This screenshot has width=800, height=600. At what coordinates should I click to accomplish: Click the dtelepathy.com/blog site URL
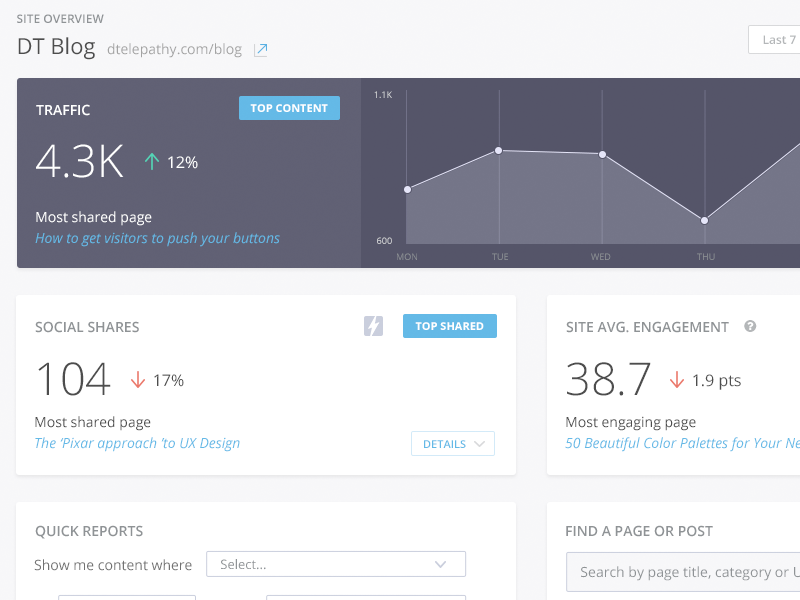tap(174, 48)
